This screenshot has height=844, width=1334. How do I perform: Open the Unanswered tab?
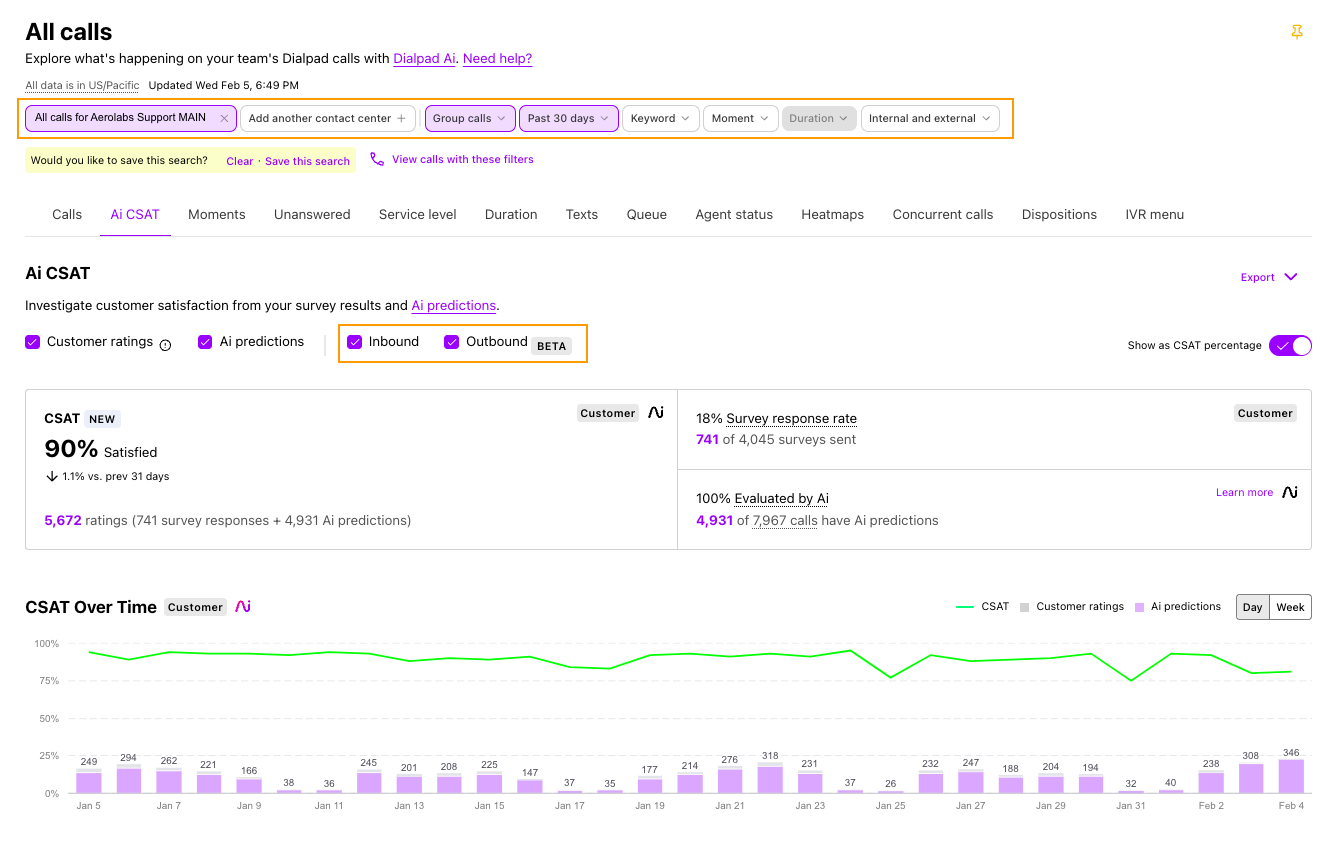[312, 214]
